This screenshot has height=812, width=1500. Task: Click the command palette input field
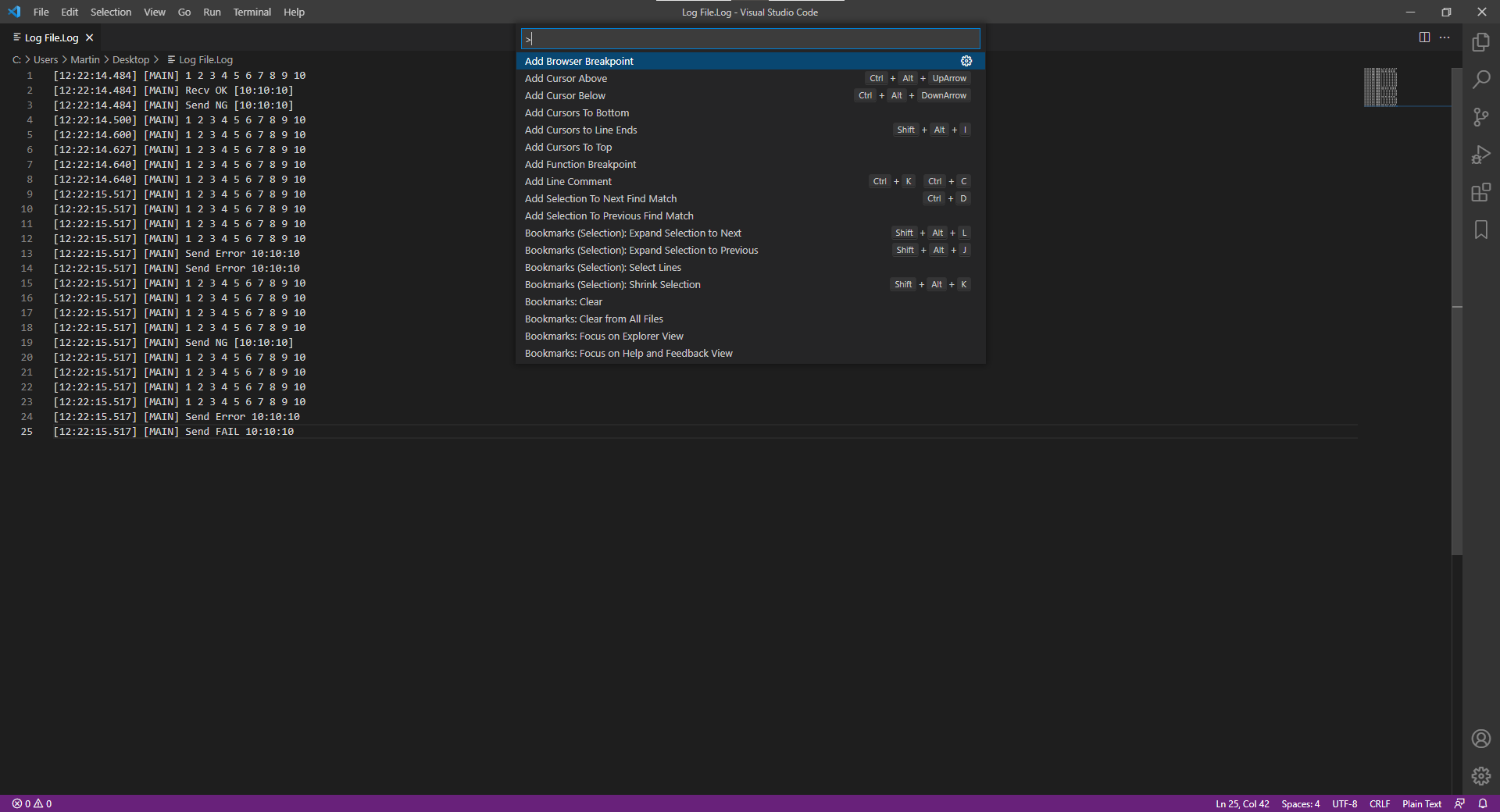tap(750, 38)
